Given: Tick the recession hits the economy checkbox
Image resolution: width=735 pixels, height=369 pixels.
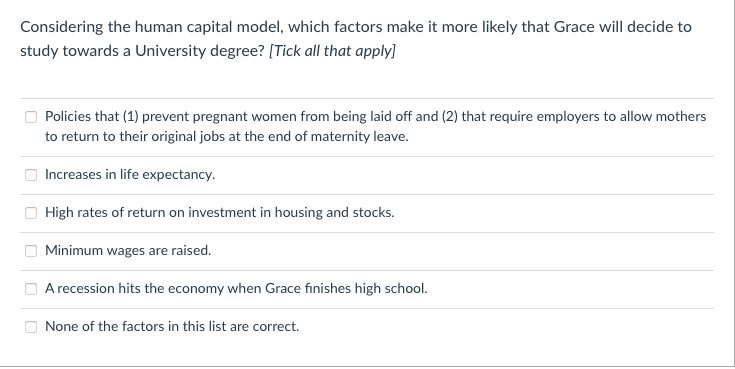Looking at the screenshot, I should [31, 289].
